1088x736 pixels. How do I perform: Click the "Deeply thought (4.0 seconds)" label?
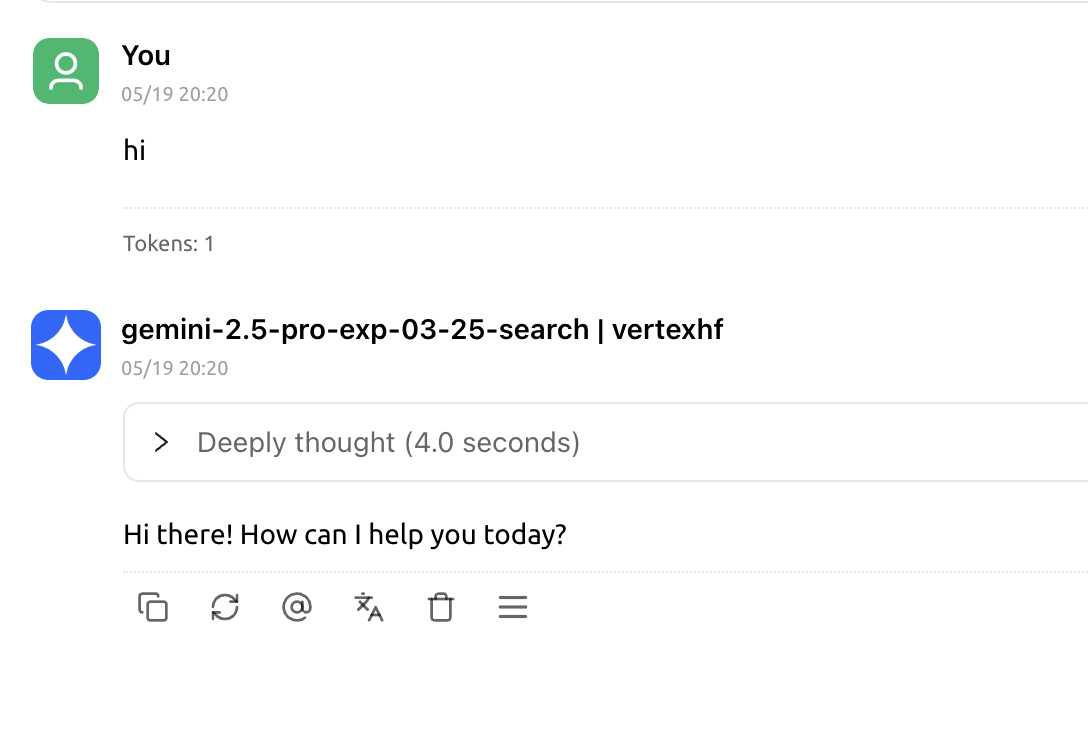[x=388, y=442]
